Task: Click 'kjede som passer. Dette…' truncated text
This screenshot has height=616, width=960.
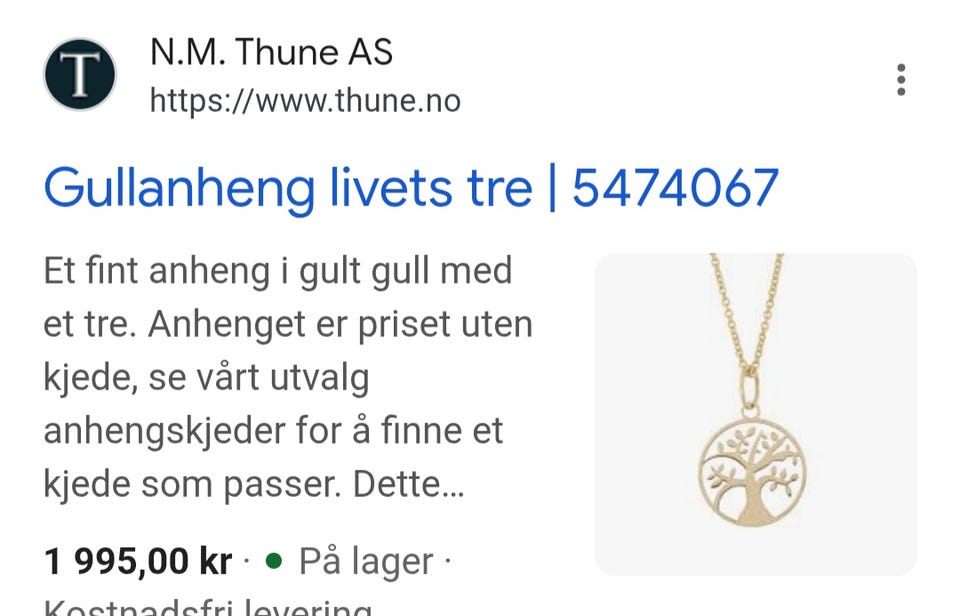Action: [254, 484]
